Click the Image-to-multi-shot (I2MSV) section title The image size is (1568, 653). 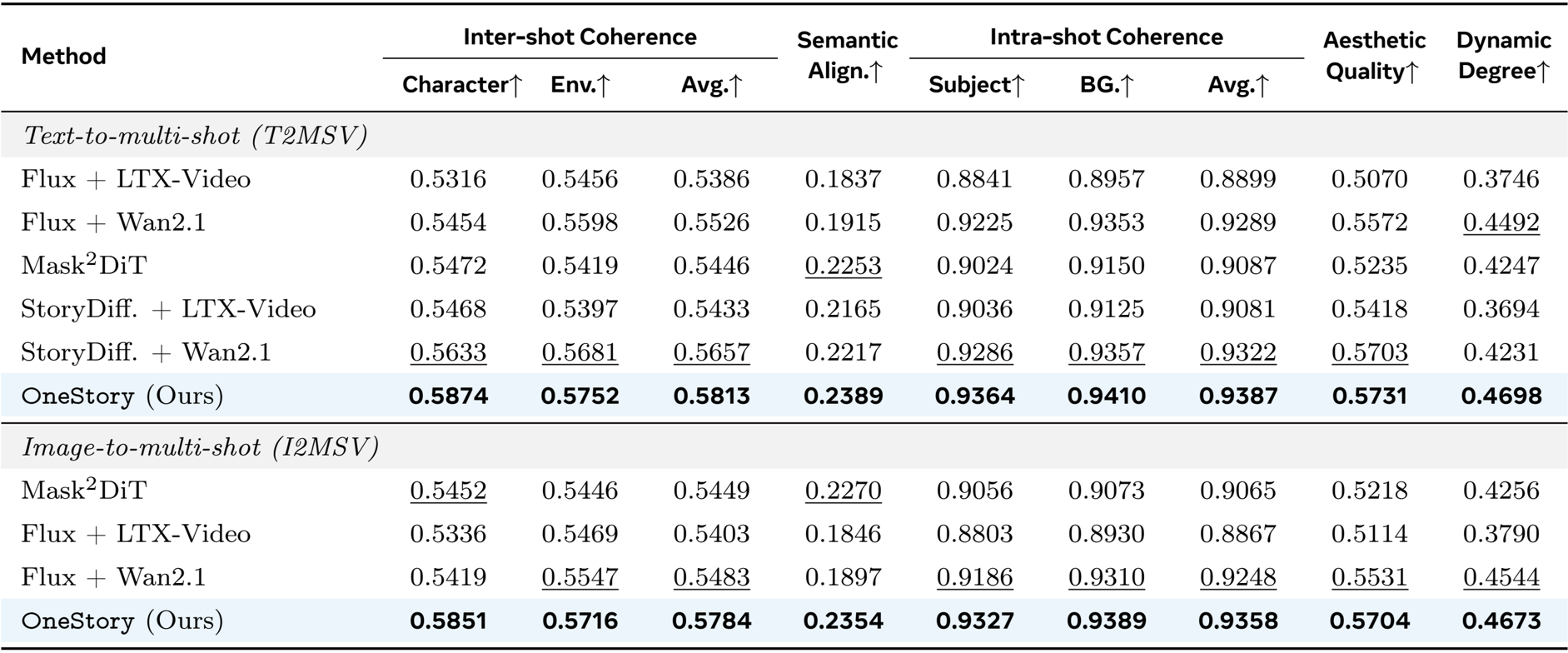[200, 448]
